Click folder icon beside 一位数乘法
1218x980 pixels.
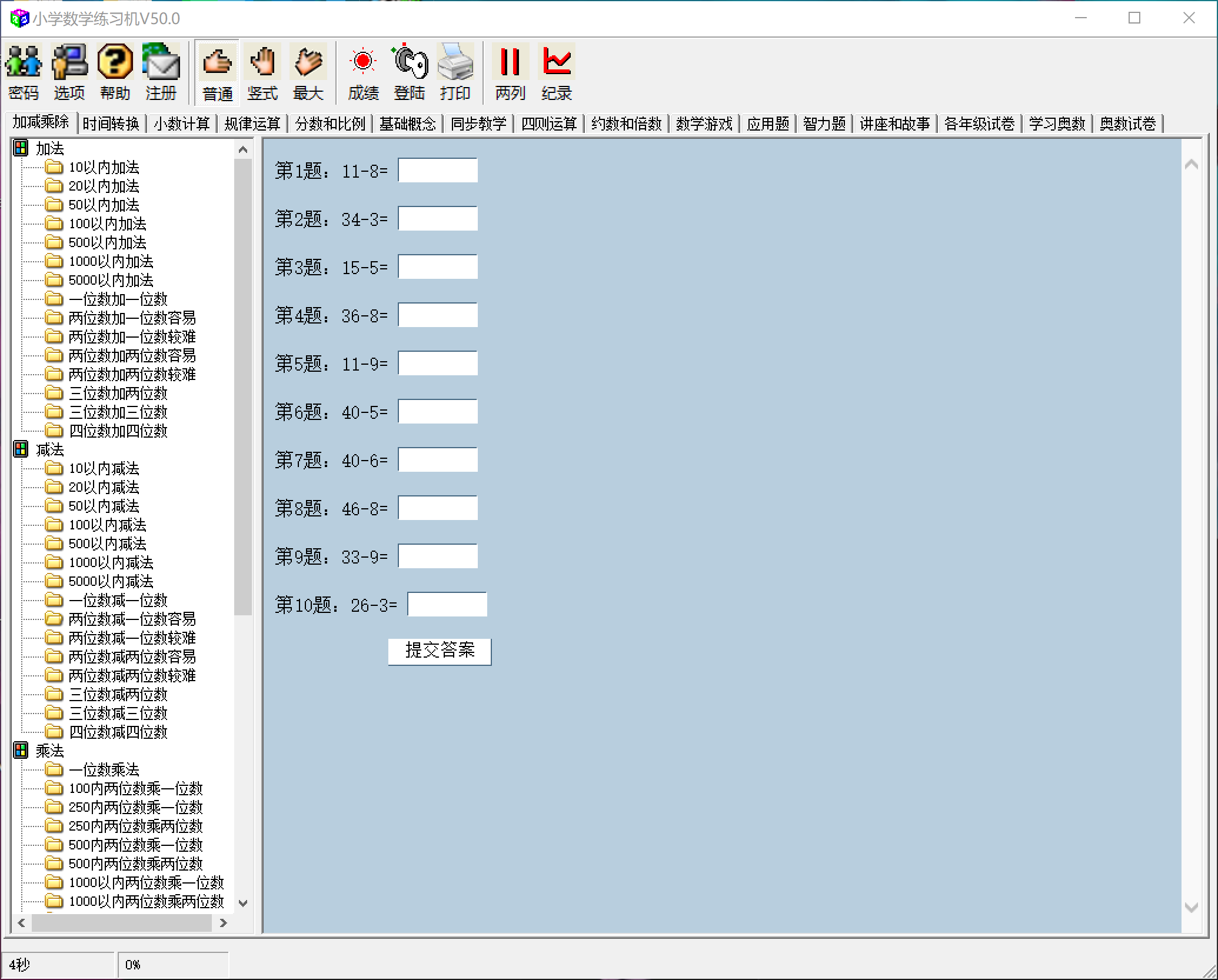tap(54, 769)
